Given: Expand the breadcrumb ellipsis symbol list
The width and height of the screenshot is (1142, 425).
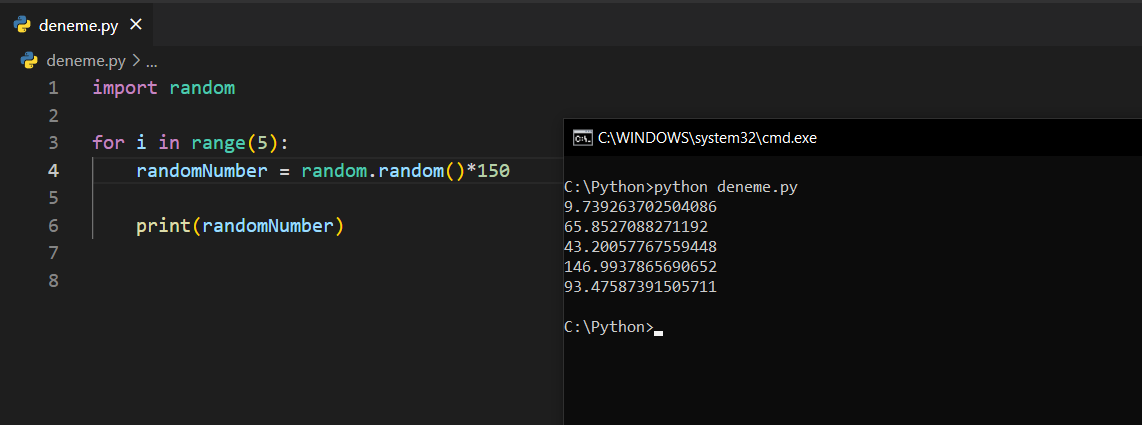Looking at the screenshot, I should coord(152,60).
